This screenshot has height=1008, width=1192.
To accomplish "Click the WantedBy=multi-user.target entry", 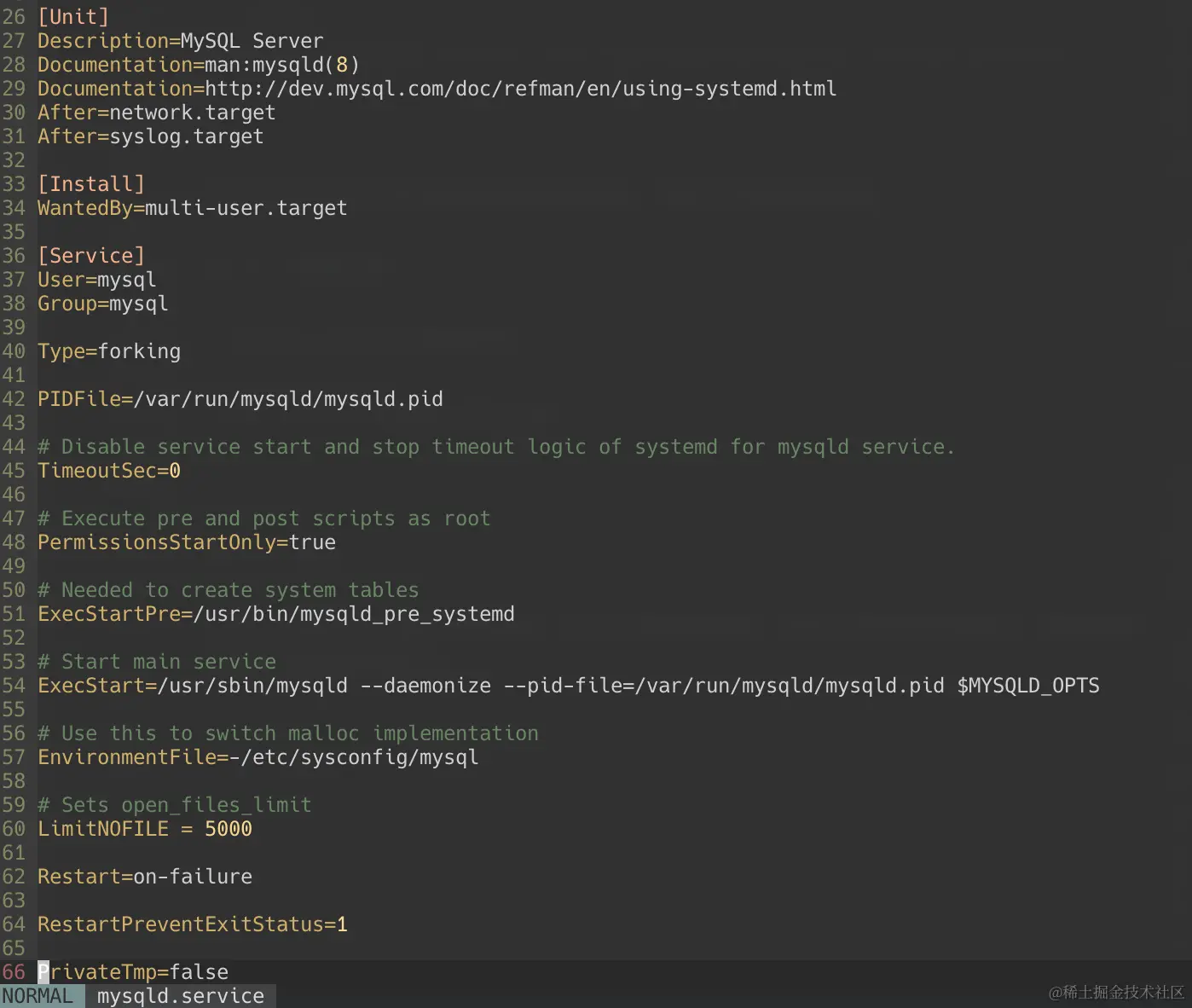I will click(x=192, y=207).
